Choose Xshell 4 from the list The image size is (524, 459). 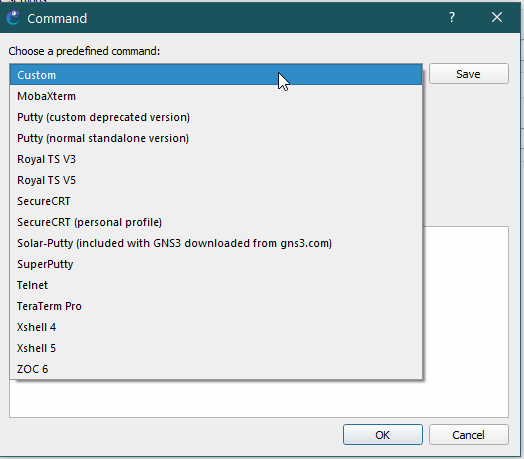point(216,327)
